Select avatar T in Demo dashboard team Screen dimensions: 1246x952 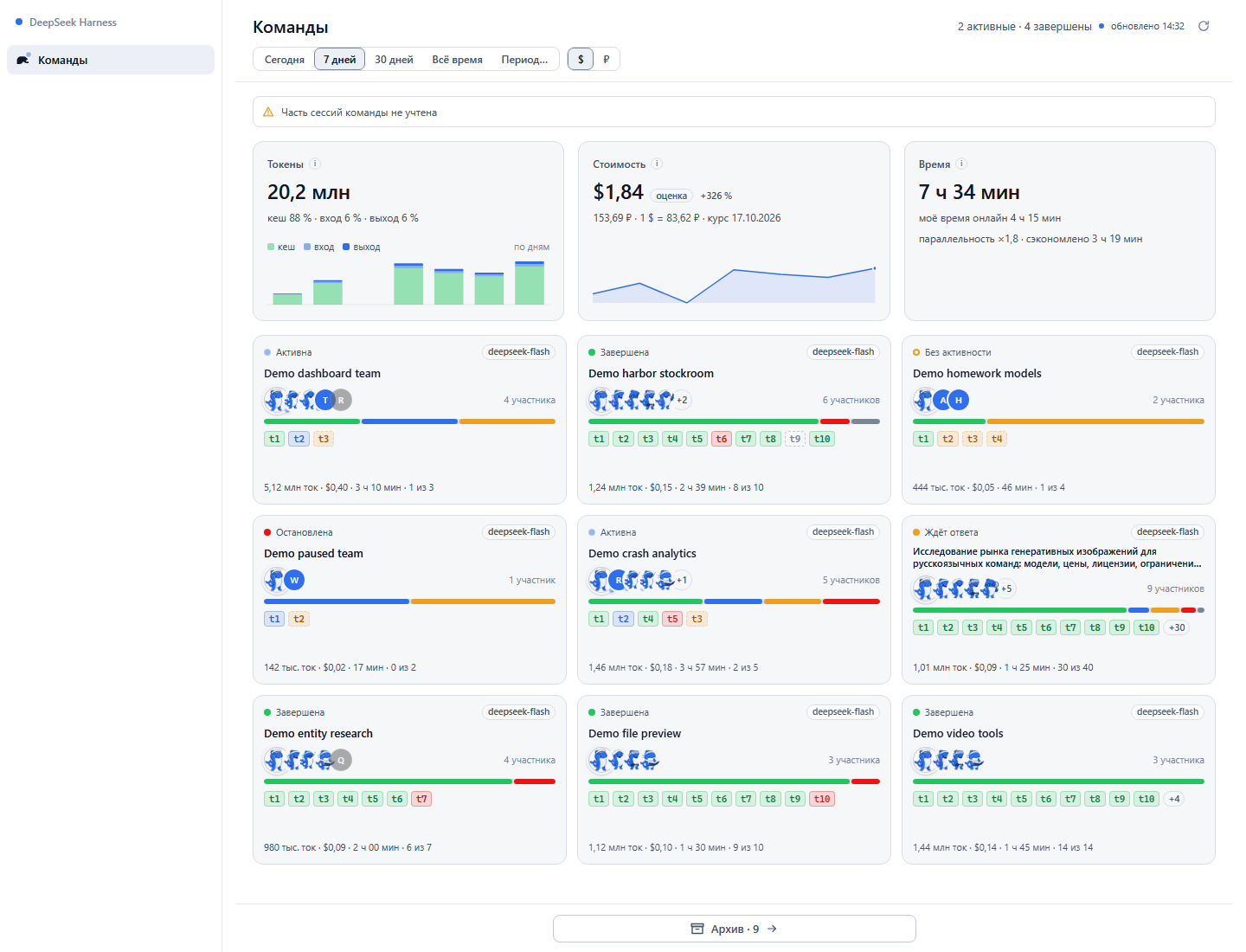coord(325,400)
